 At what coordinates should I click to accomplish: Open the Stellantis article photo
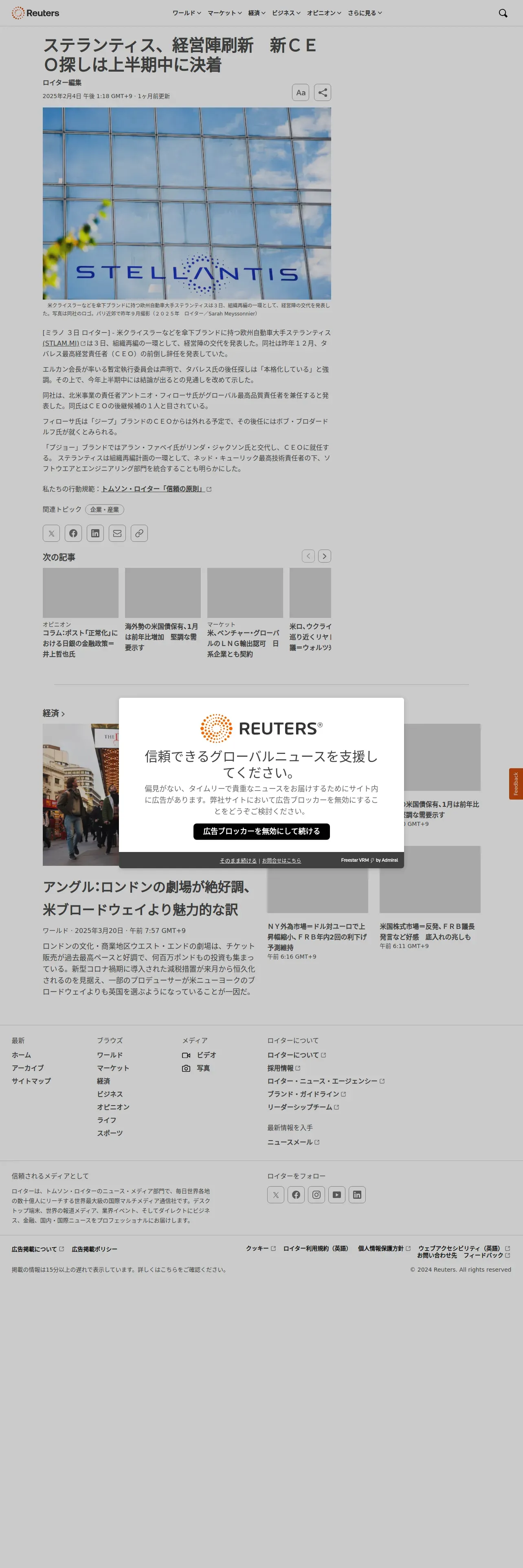pos(187,203)
